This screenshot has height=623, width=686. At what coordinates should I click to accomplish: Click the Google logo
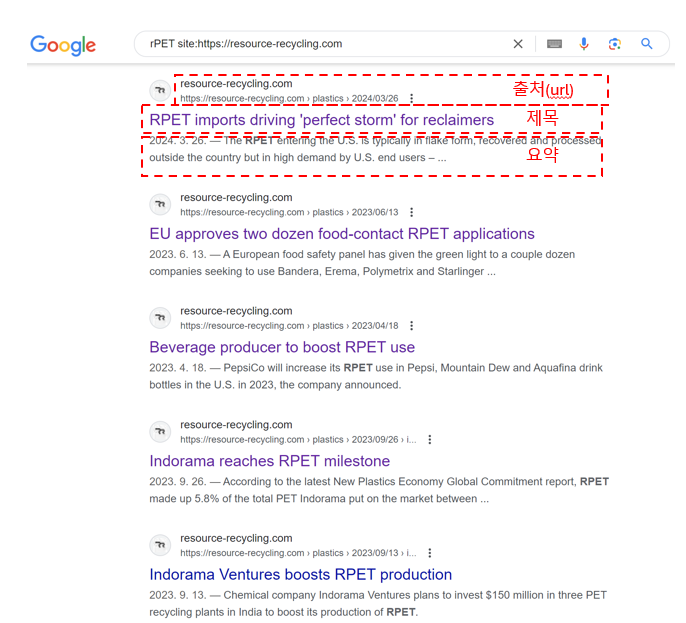pos(63,45)
